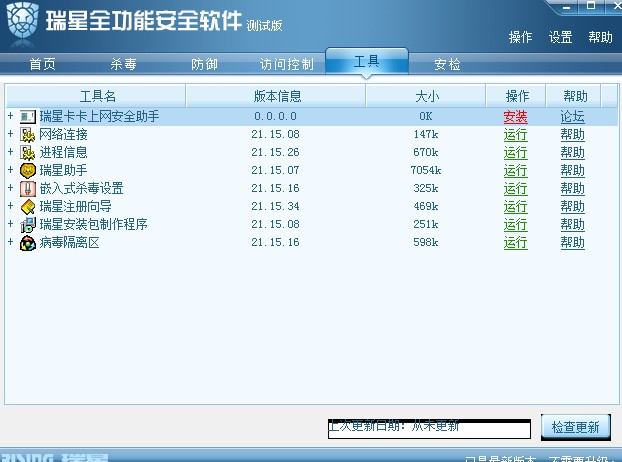The width and height of the screenshot is (622, 462).
Task: Click 运行 for 病毒隔离区
Action: 515,242
